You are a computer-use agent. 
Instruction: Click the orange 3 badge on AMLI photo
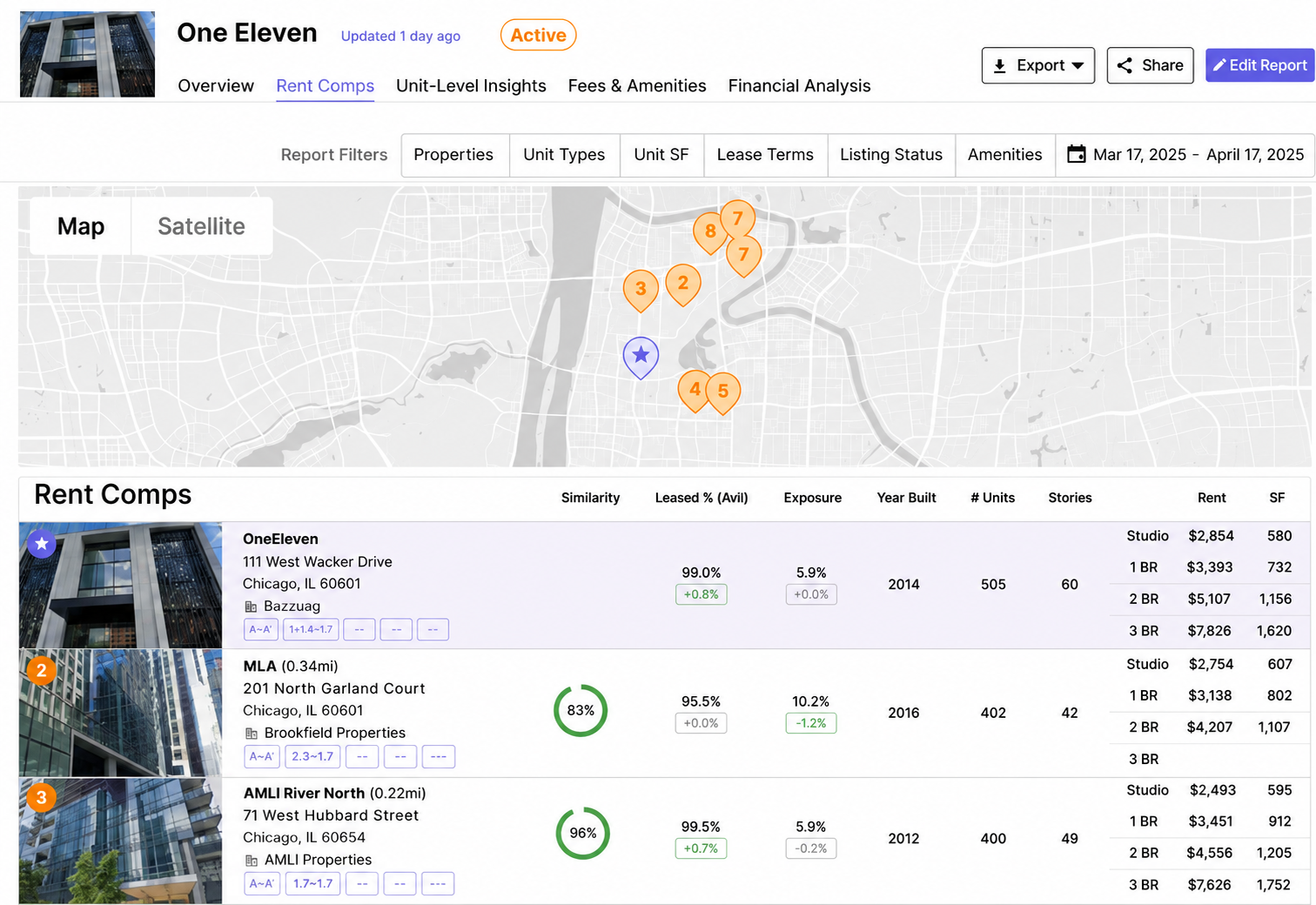pyautogui.click(x=42, y=797)
